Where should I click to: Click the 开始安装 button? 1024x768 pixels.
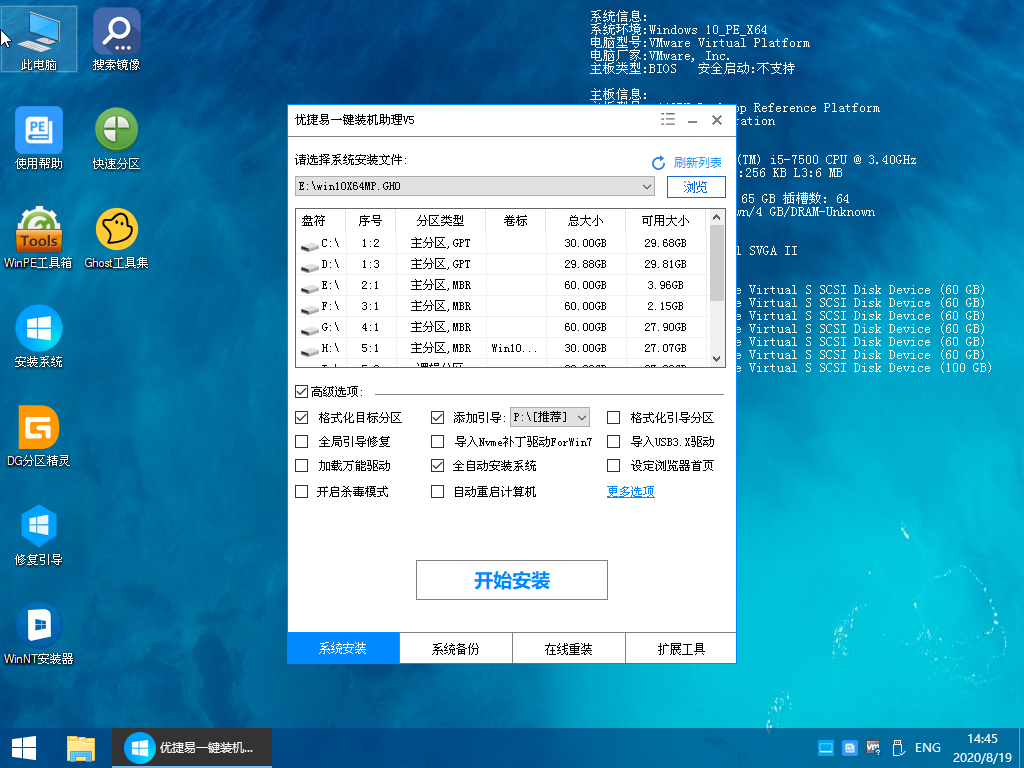click(512, 580)
